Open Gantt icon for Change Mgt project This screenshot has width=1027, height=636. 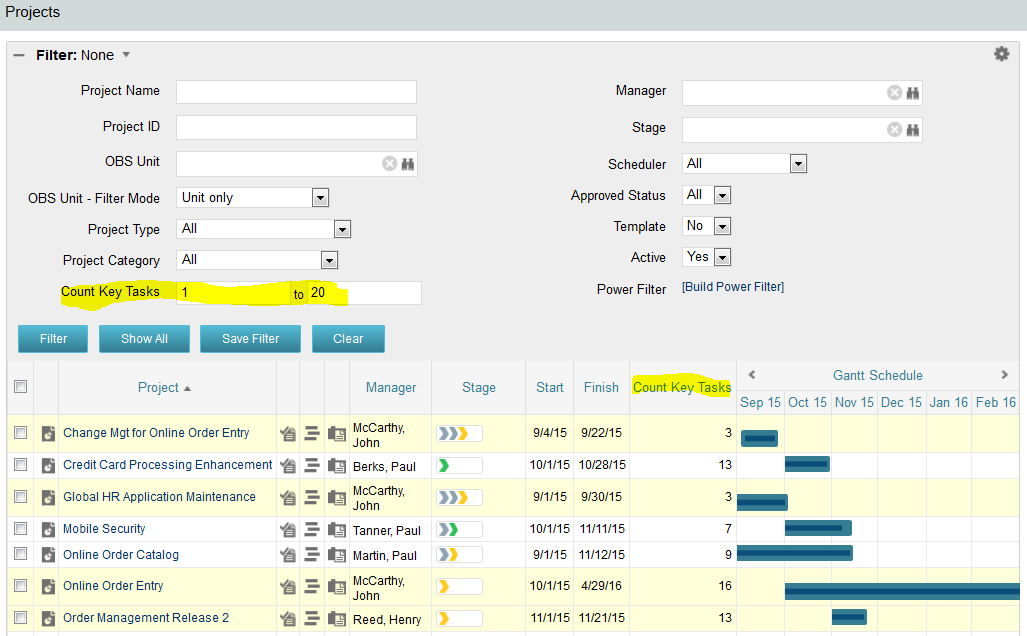(x=312, y=433)
